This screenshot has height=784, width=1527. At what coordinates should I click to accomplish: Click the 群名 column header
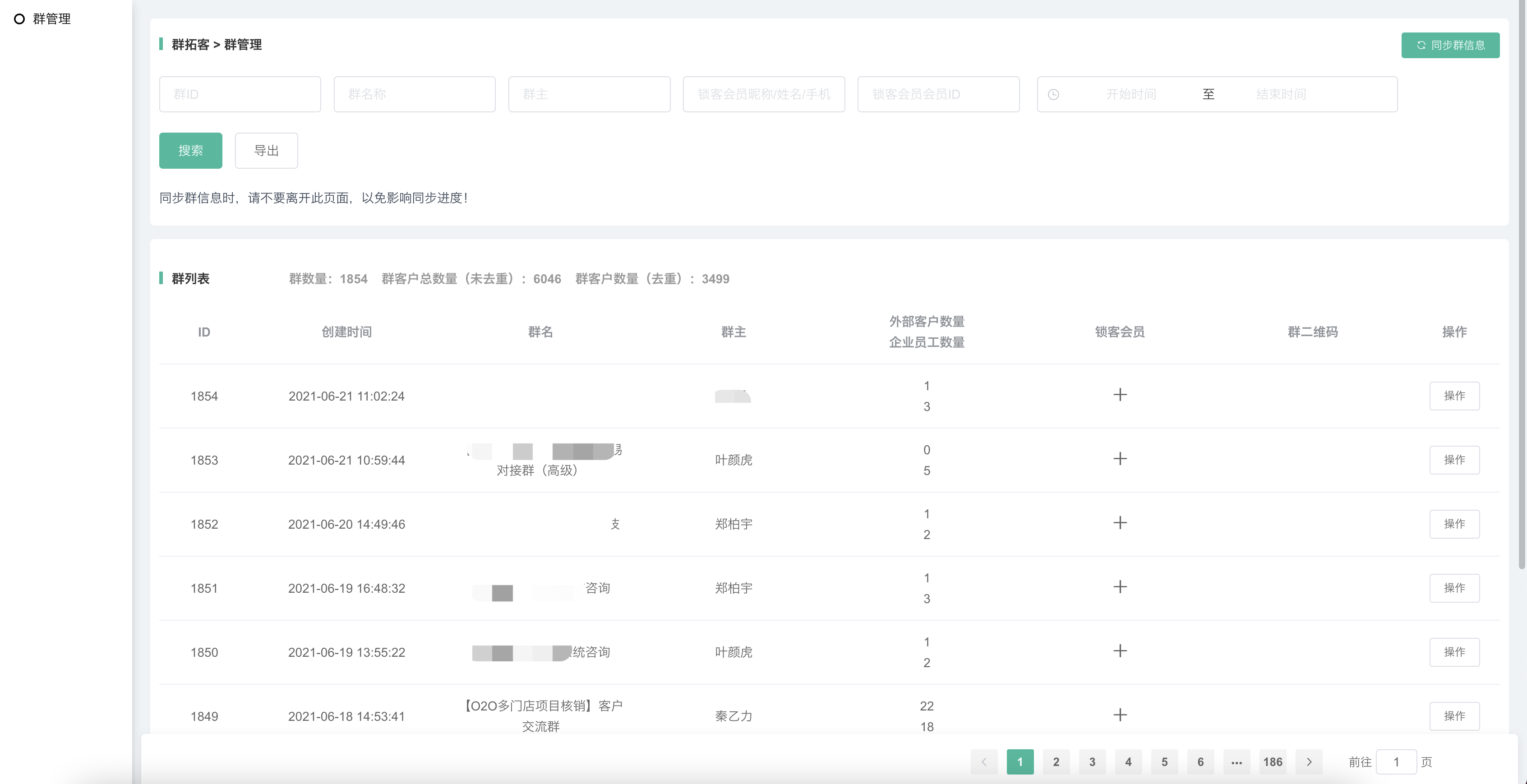(540, 332)
